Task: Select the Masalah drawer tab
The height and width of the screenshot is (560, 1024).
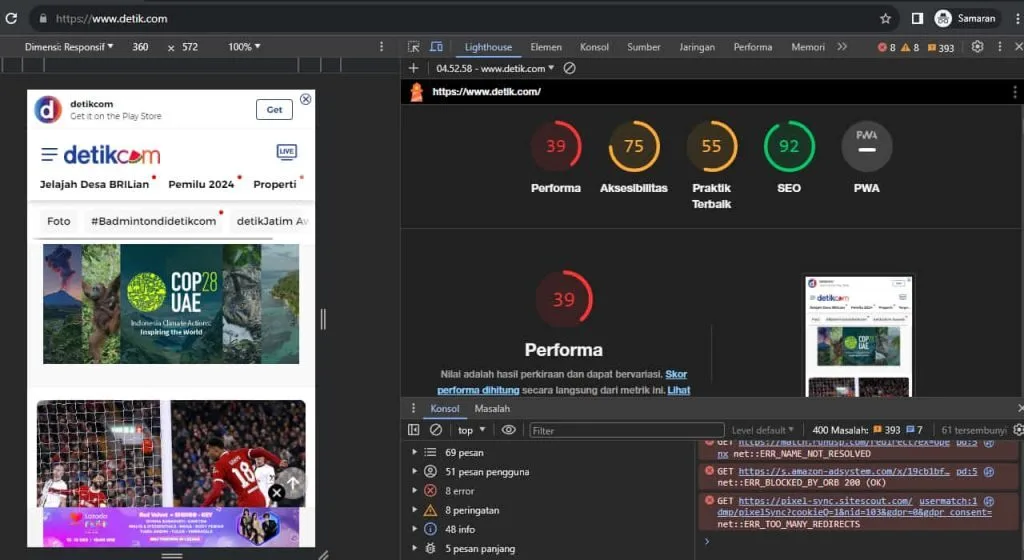Action: [492, 409]
